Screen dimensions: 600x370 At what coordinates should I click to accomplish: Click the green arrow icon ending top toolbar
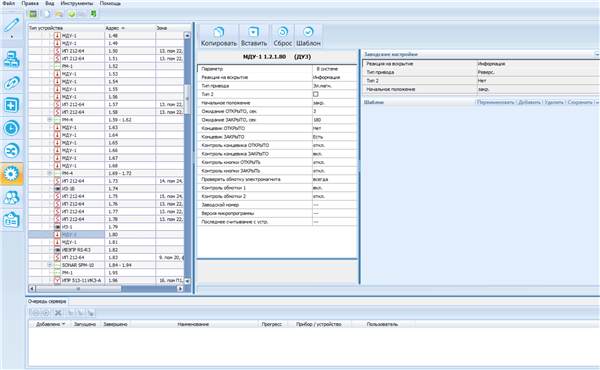(x=93, y=14)
